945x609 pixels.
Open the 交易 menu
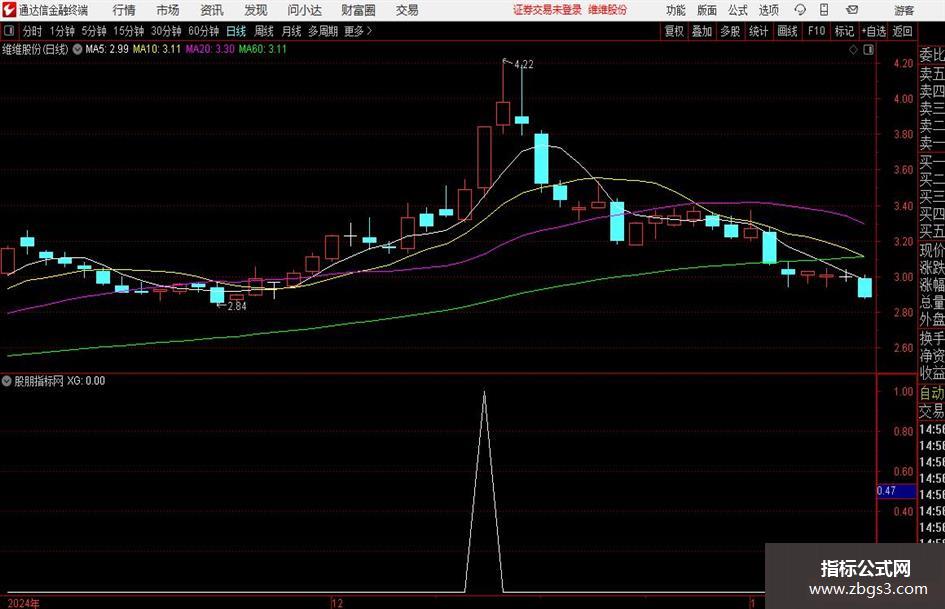pyautogui.click(x=407, y=10)
